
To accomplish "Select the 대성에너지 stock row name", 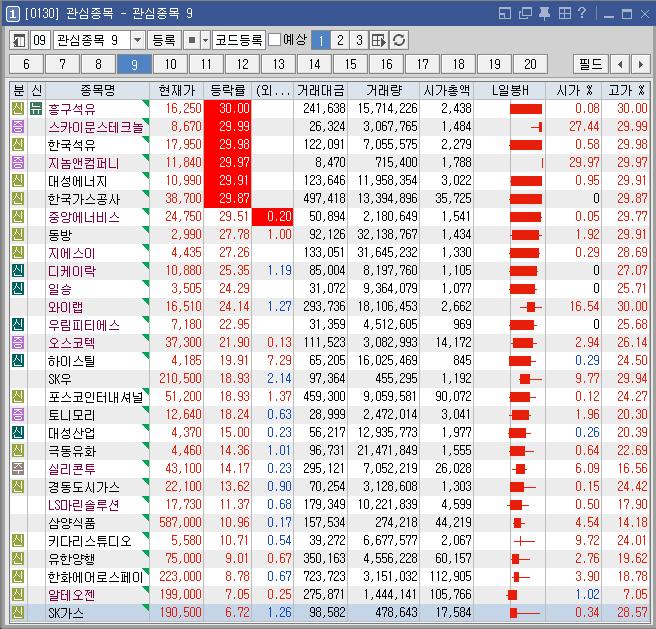I will [x=77, y=181].
